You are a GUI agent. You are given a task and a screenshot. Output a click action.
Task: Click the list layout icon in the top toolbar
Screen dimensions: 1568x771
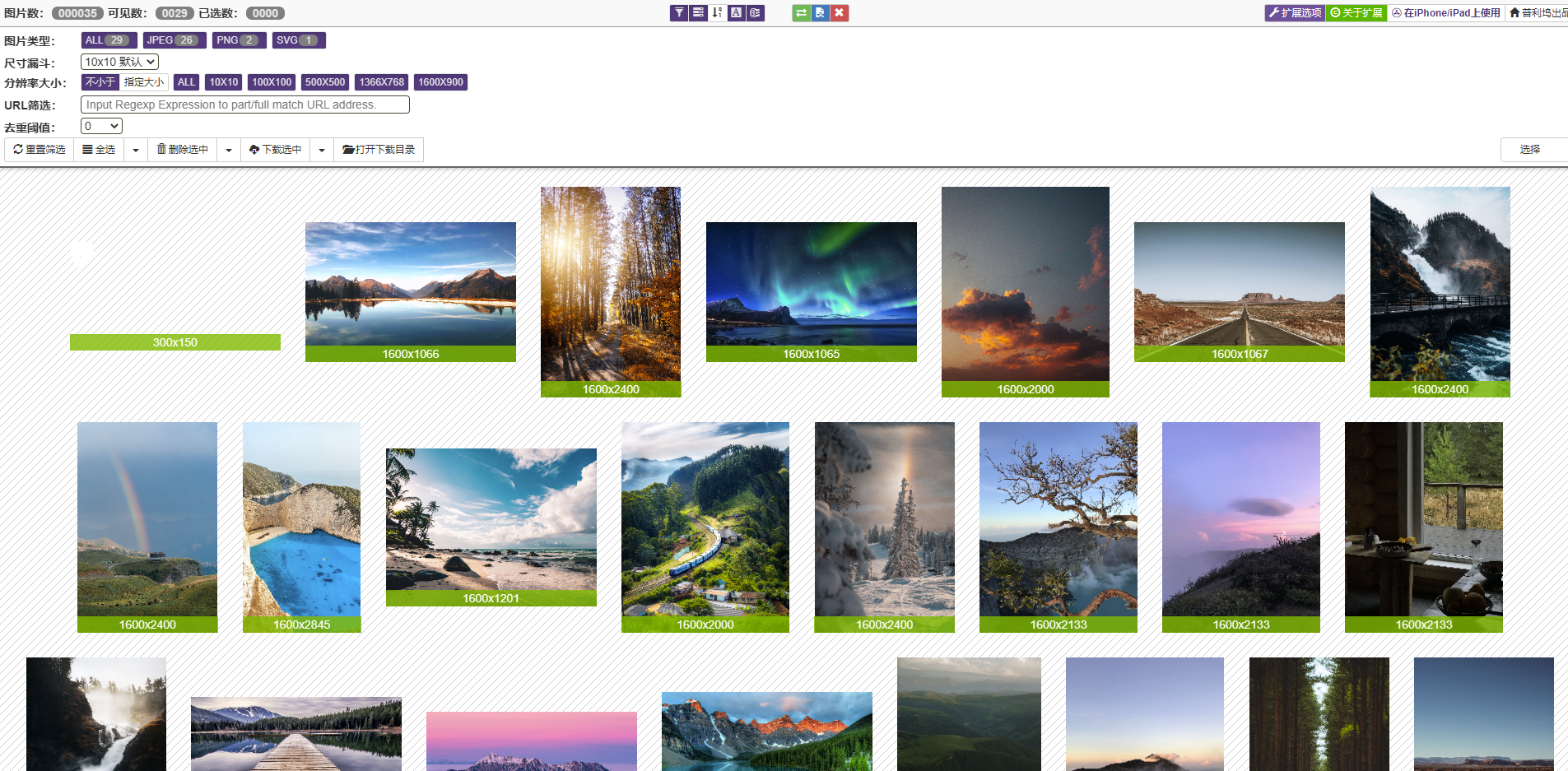coord(698,13)
